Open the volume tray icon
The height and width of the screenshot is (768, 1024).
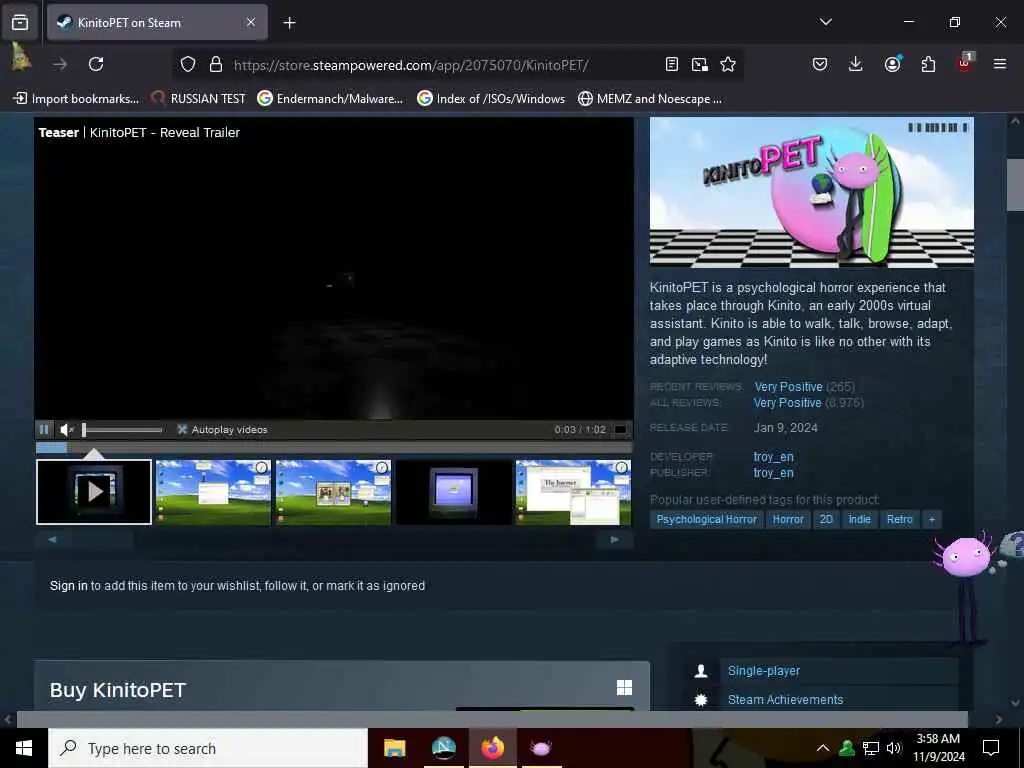click(893, 748)
